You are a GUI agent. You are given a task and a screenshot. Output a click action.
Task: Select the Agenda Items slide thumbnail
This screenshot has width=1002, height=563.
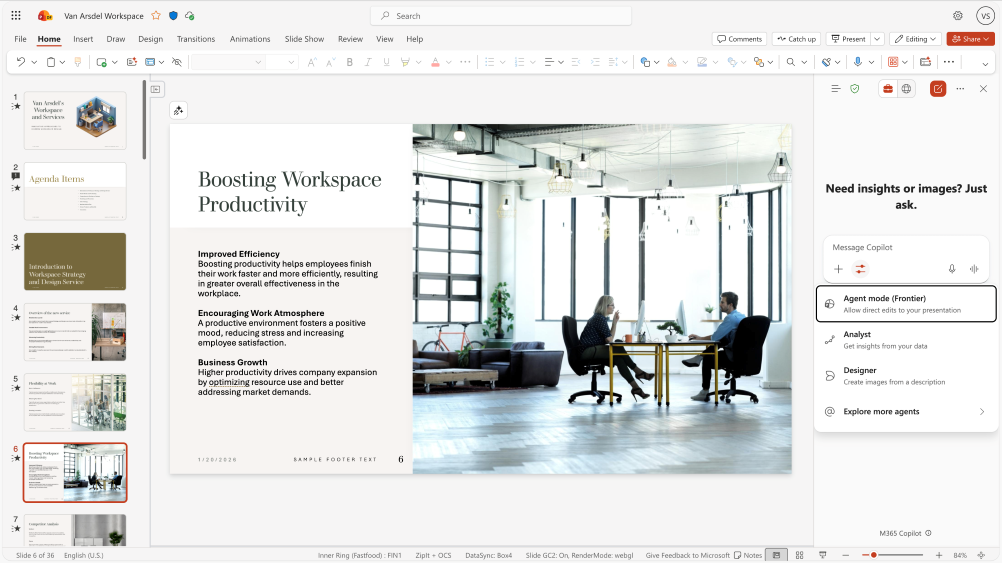[x=75, y=191]
